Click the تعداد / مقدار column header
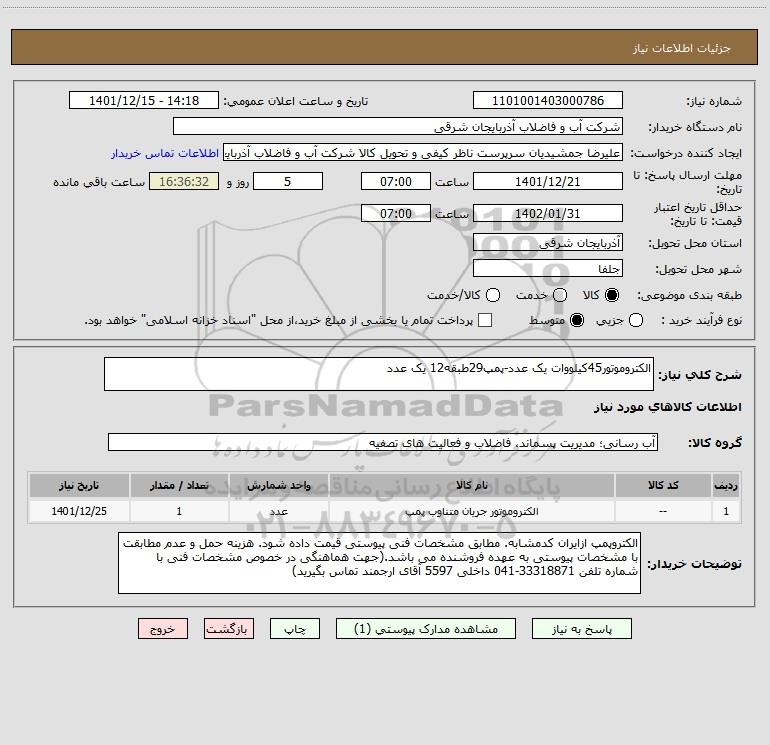Screen dimensions: 770x745 [x=179, y=485]
